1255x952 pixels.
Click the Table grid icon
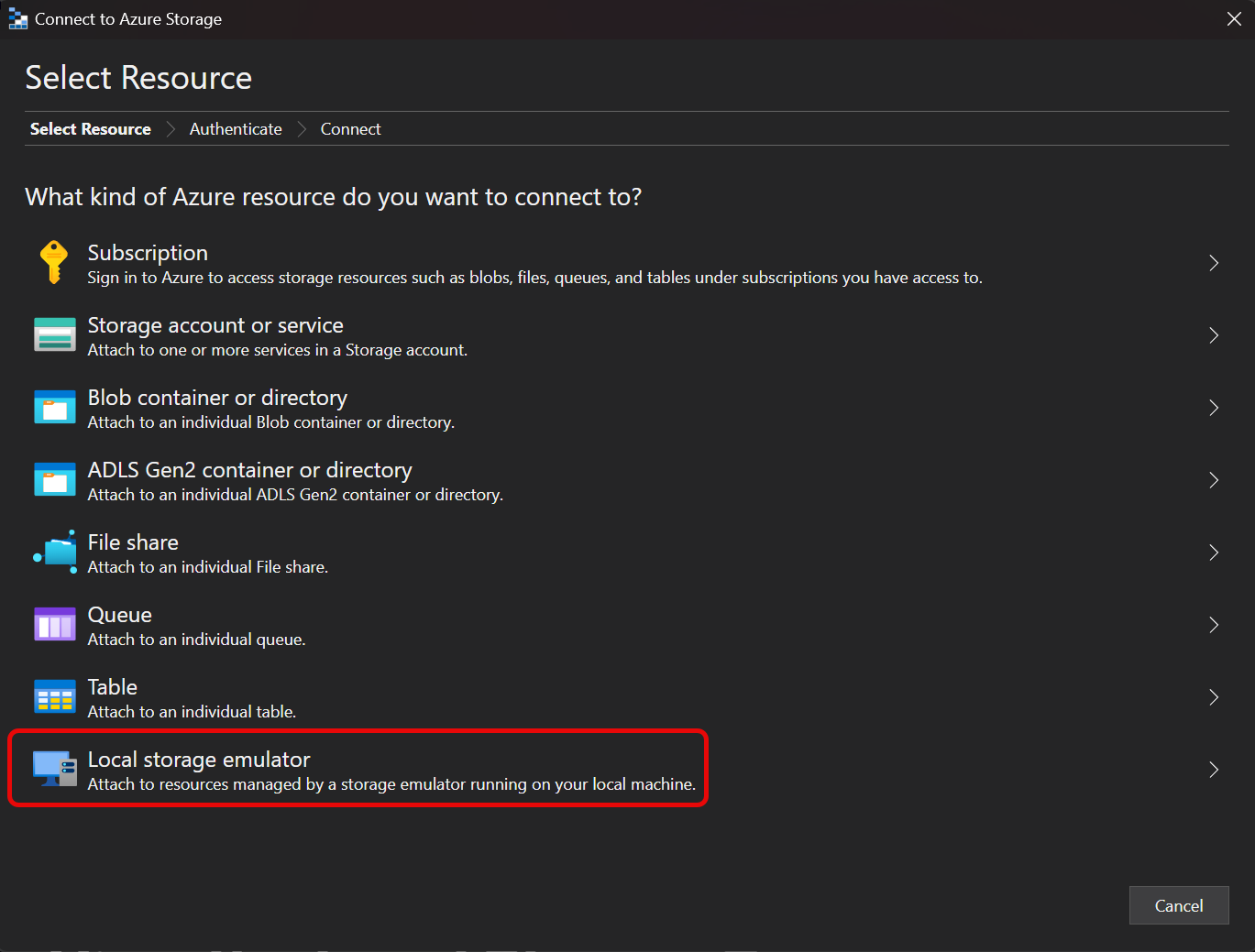[x=54, y=696]
